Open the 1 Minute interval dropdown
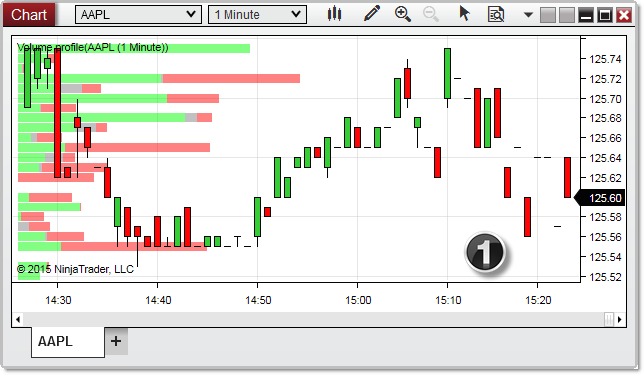Image resolution: width=644 pixels, height=375 pixels. (258, 14)
